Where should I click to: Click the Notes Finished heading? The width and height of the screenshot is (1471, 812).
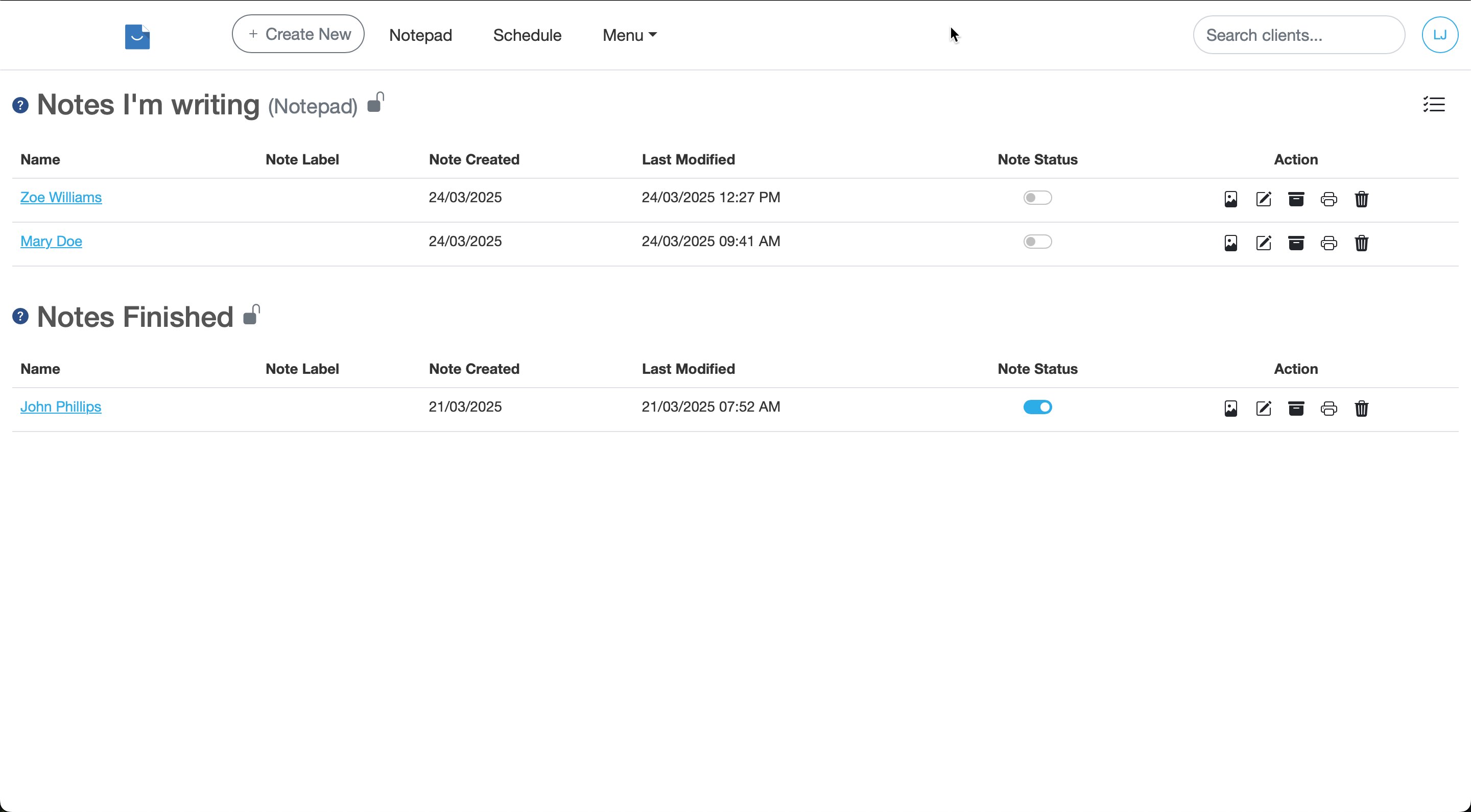point(135,316)
